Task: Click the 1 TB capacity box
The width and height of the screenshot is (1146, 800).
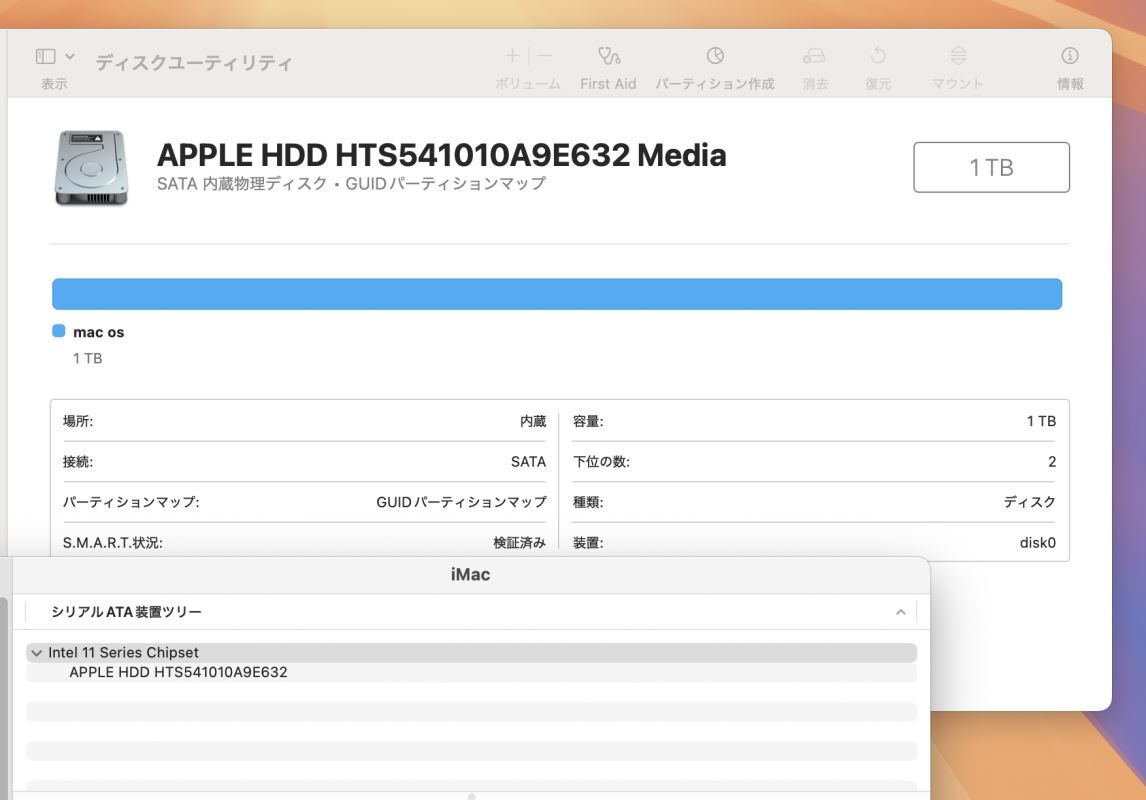Action: pyautogui.click(x=991, y=167)
